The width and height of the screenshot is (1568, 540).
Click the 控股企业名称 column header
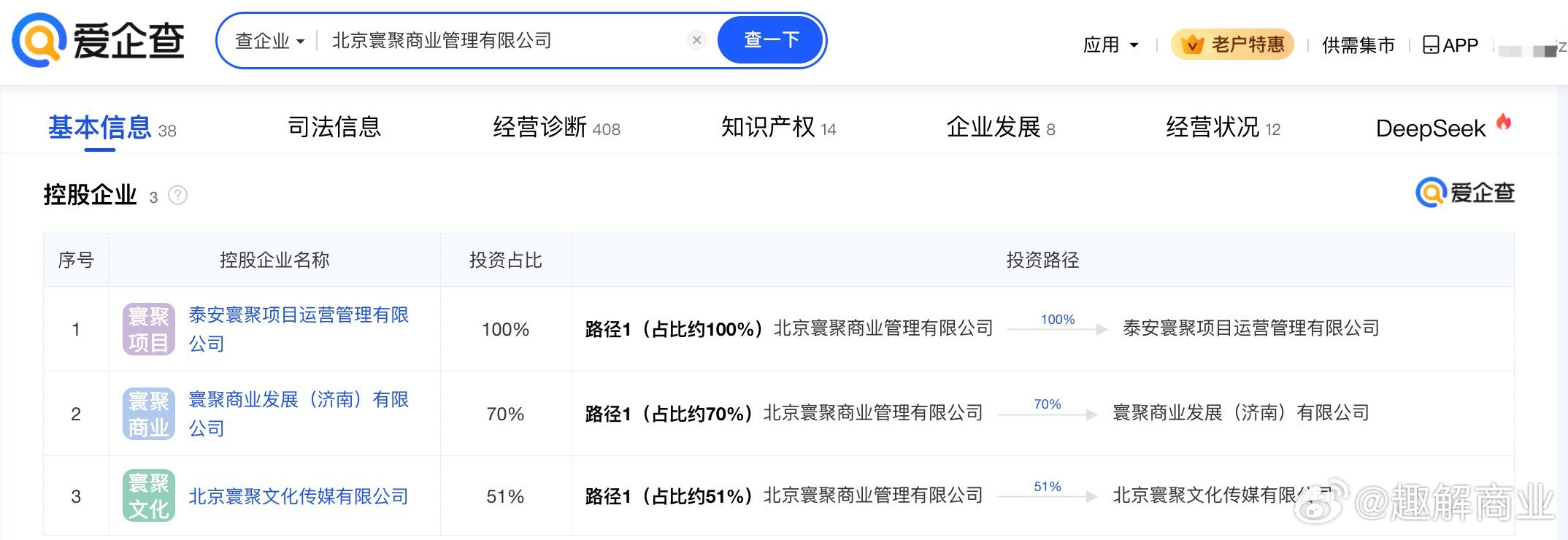(274, 260)
